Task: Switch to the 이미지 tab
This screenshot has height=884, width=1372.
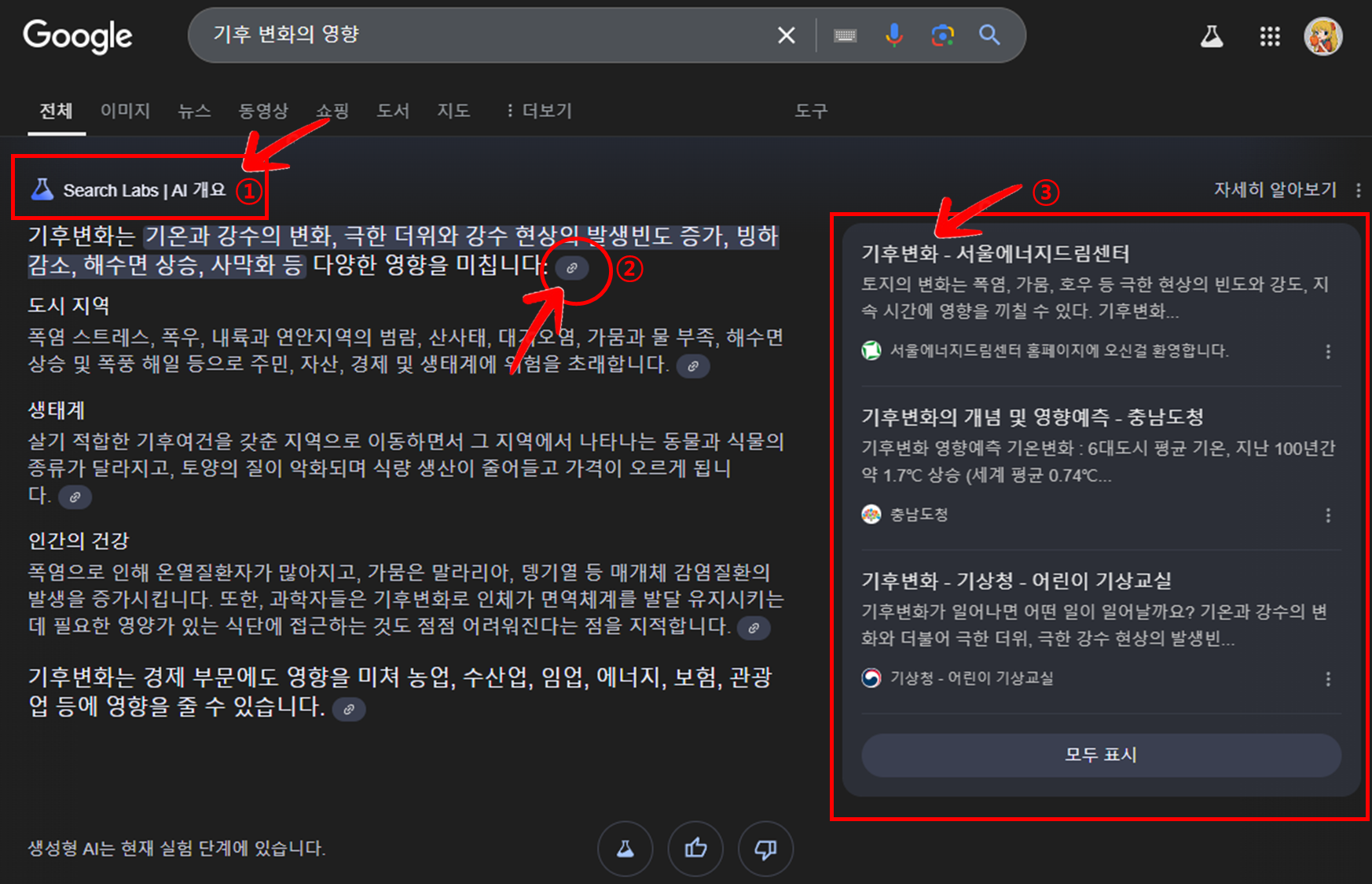Action: point(125,111)
